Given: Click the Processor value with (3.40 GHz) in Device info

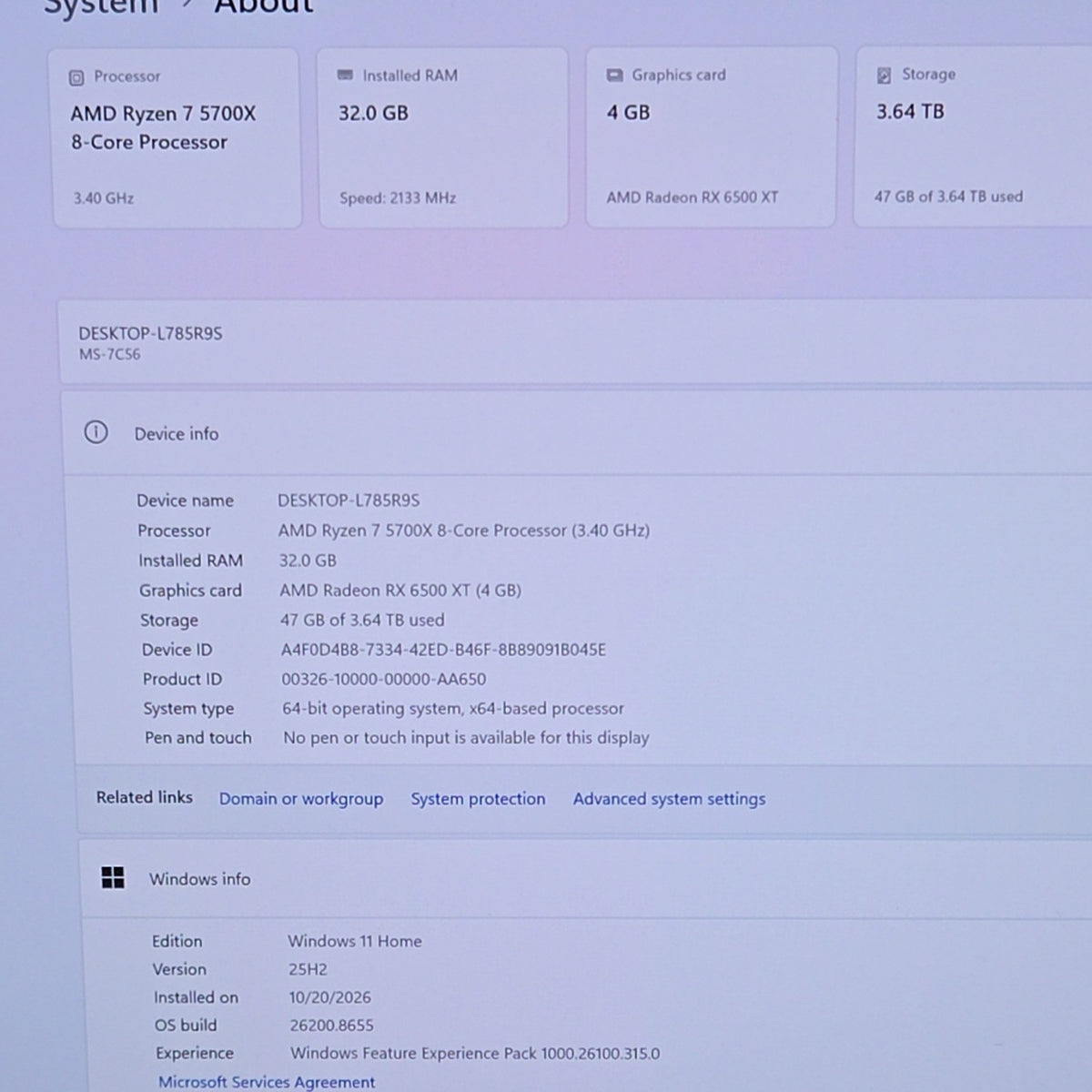Looking at the screenshot, I should pyautogui.click(x=464, y=530).
